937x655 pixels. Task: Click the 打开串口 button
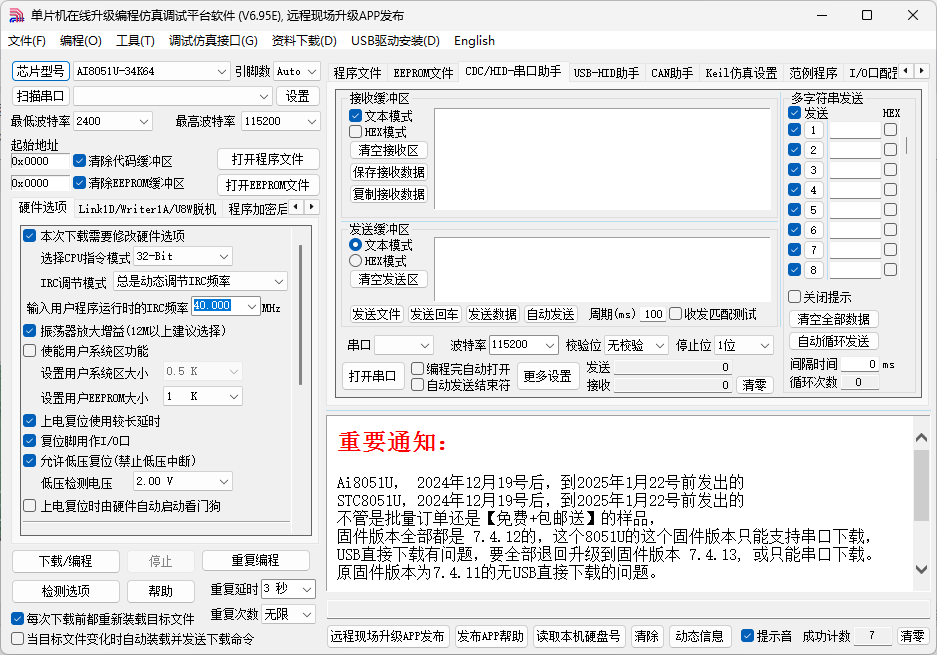(x=372, y=377)
